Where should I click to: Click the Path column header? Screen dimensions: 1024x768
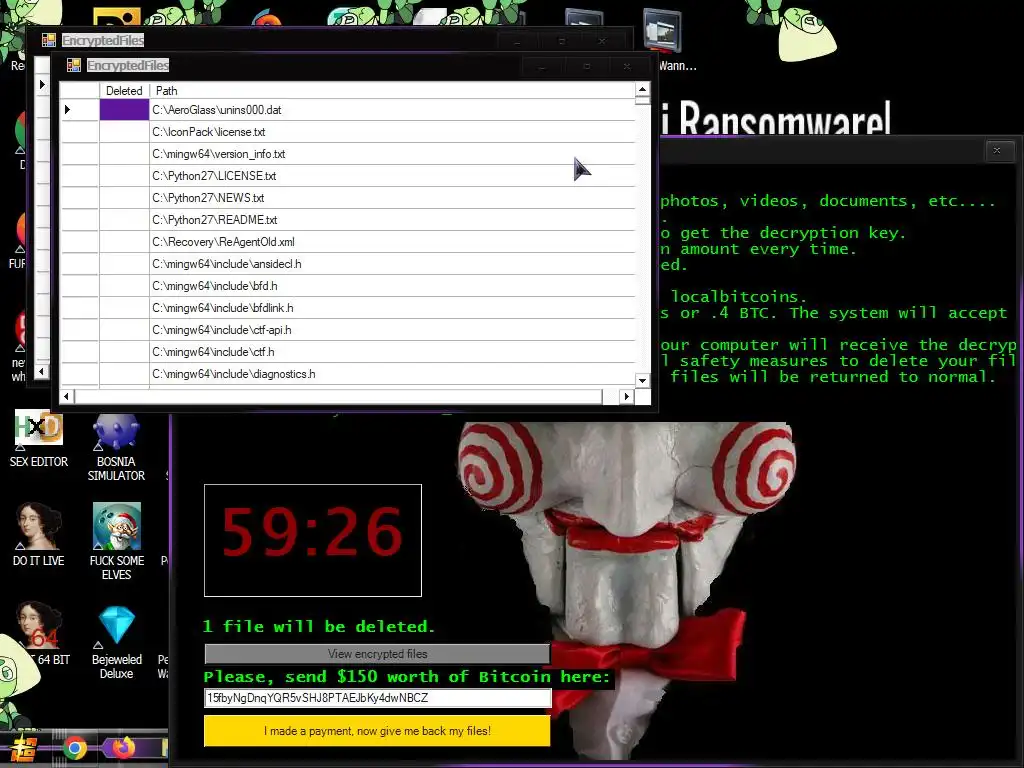point(392,91)
